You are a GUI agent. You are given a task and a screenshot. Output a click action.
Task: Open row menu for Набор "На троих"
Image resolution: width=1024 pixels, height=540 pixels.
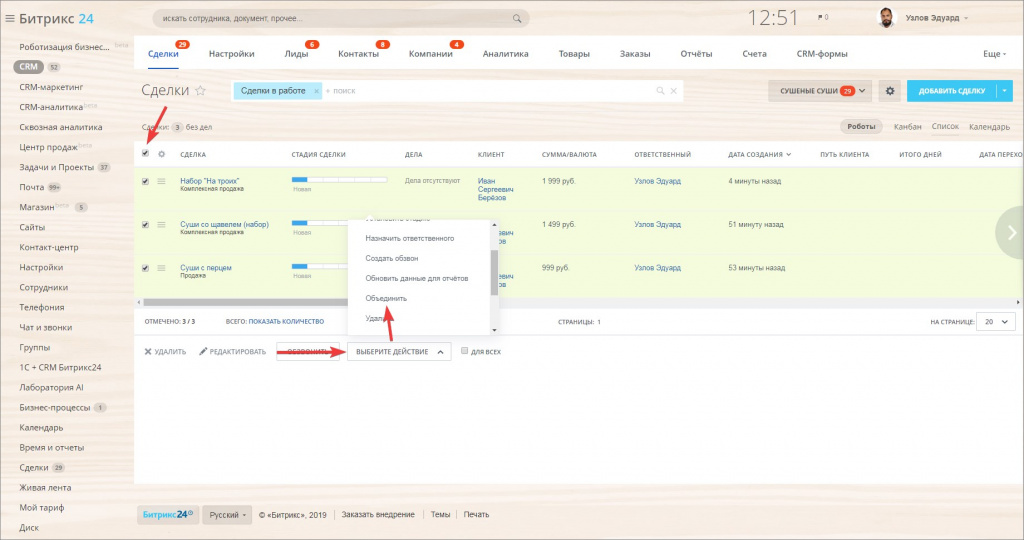point(161,182)
